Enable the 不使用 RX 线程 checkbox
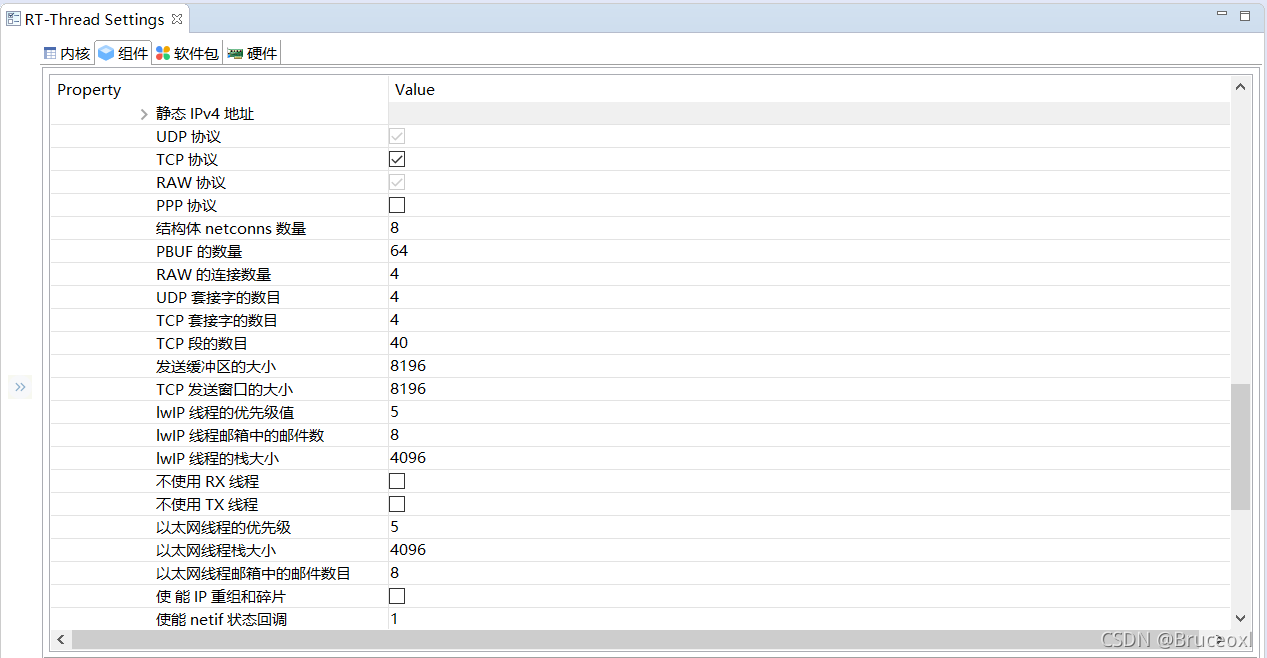This screenshot has width=1267, height=658. tap(397, 481)
